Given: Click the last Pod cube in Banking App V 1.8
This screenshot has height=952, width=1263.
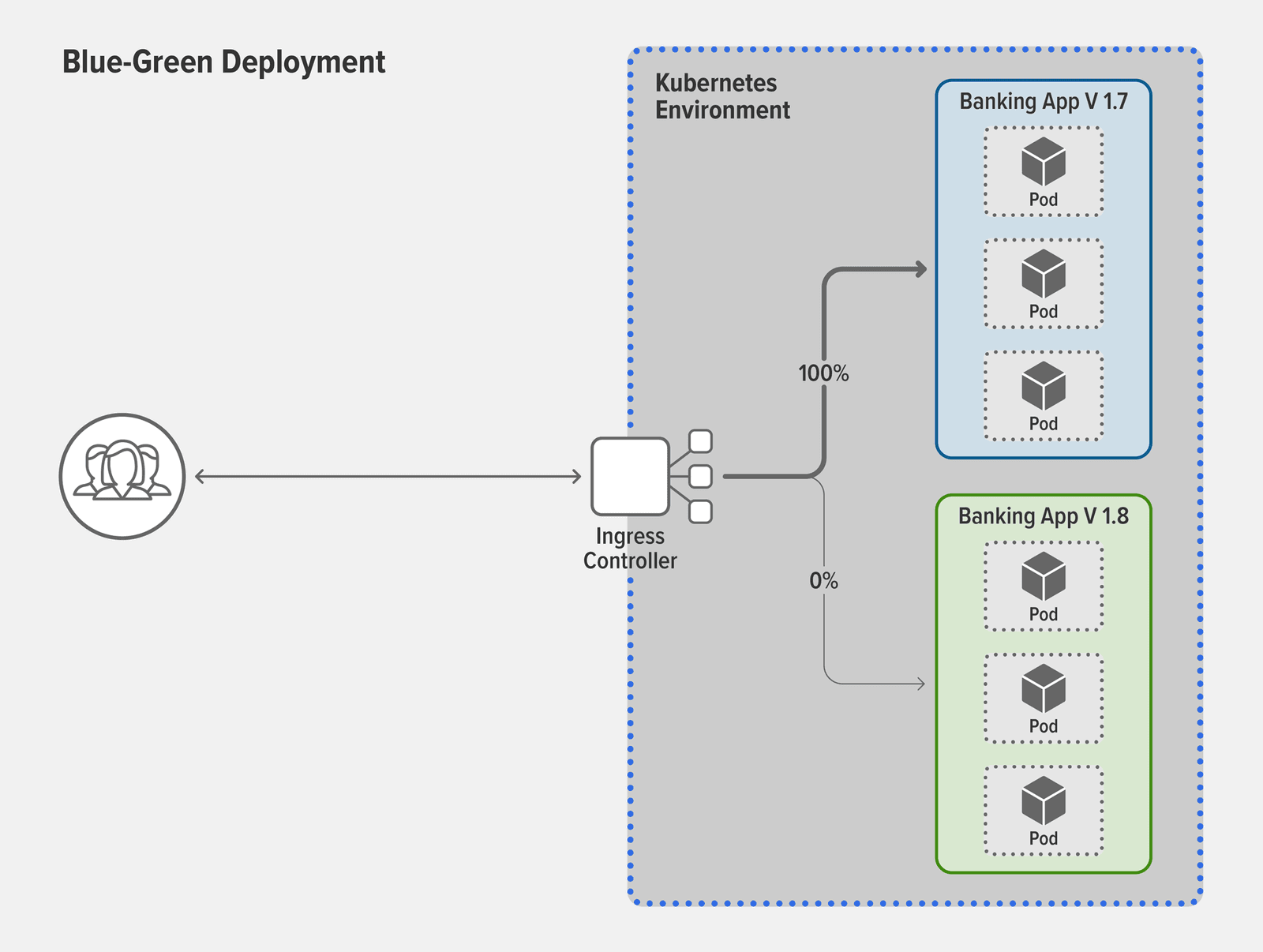Looking at the screenshot, I should (1043, 800).
